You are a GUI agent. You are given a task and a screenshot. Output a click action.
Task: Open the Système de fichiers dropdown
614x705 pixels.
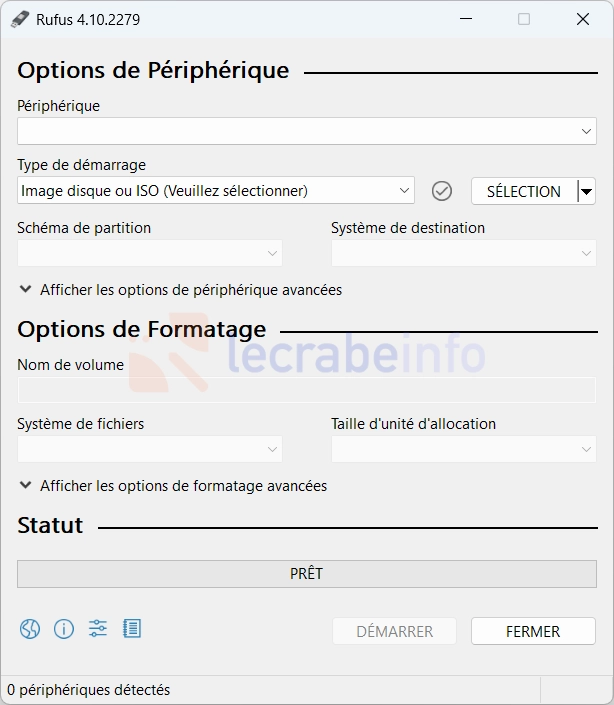(x=149, y=449)
